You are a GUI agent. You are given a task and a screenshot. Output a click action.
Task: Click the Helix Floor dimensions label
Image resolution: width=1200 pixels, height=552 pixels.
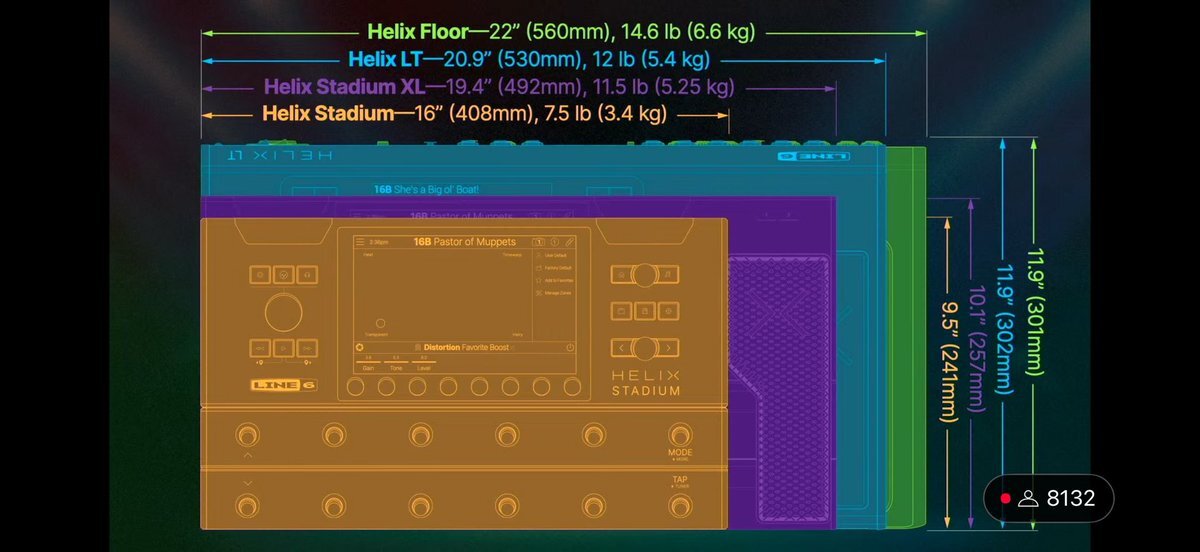(x=561, y=33)
